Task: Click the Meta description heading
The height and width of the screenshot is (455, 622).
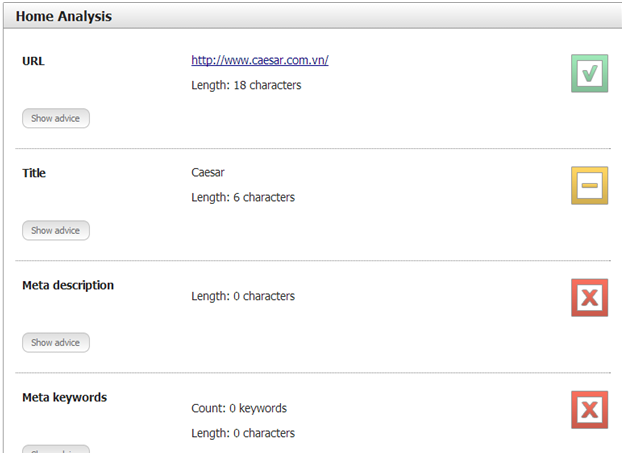Action: click(x=68, y=285)
